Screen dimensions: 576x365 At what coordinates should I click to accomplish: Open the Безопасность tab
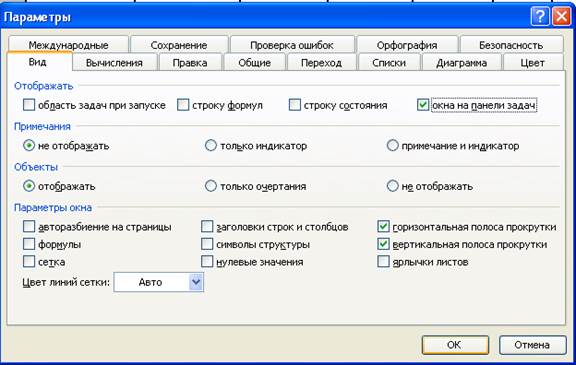(511, 45)
